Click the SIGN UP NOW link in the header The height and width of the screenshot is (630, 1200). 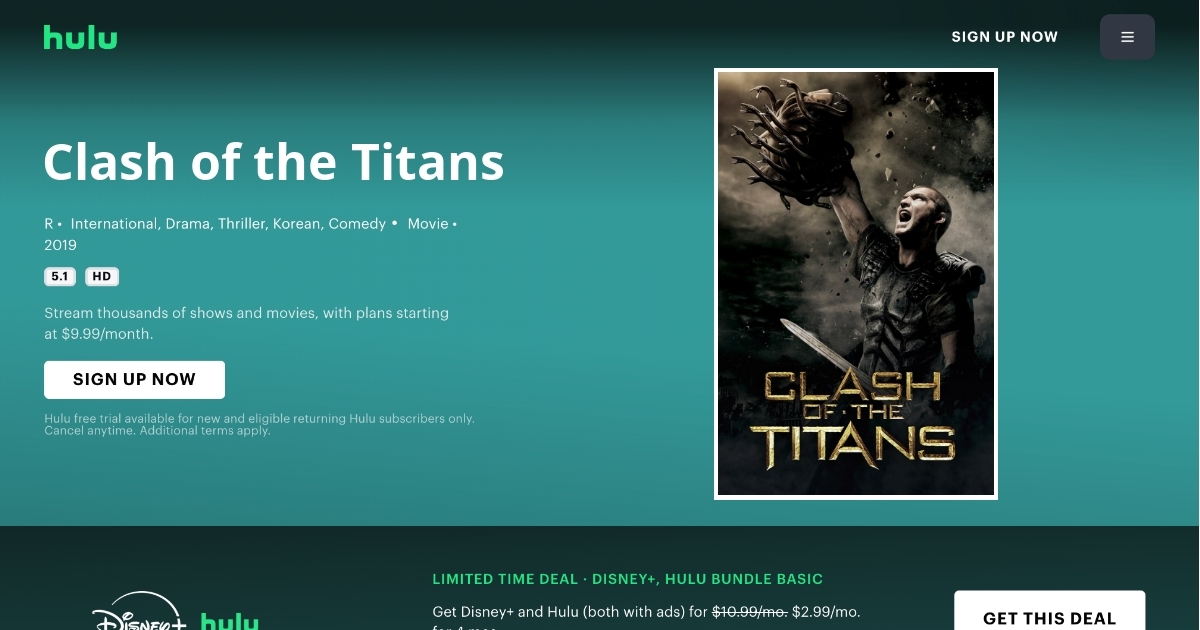pos(1004,37)
